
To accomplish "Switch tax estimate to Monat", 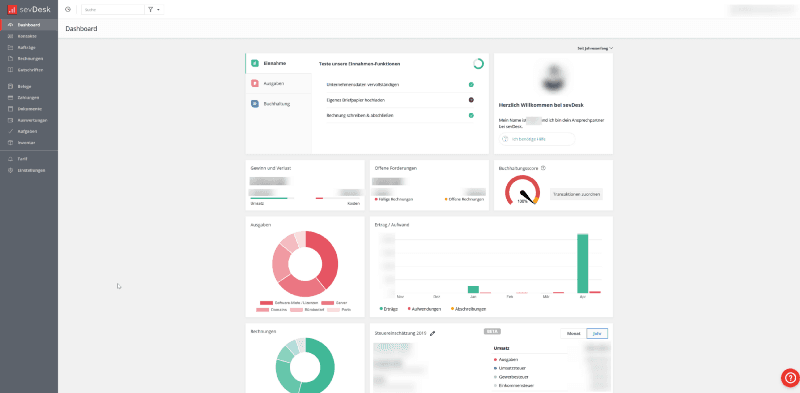I will click(x=573, y=333).
